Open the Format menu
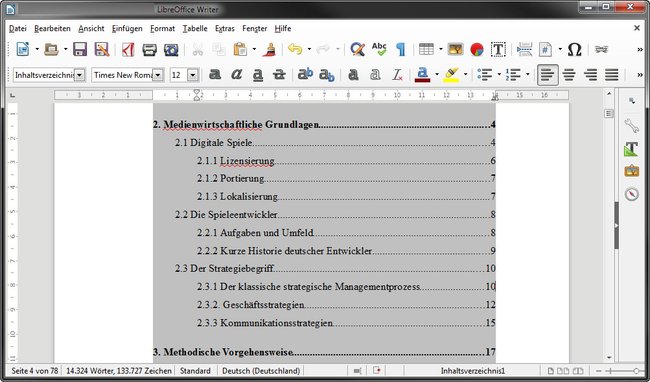The width and height of the screenshot is (650, 382). (x=162, y=29)
